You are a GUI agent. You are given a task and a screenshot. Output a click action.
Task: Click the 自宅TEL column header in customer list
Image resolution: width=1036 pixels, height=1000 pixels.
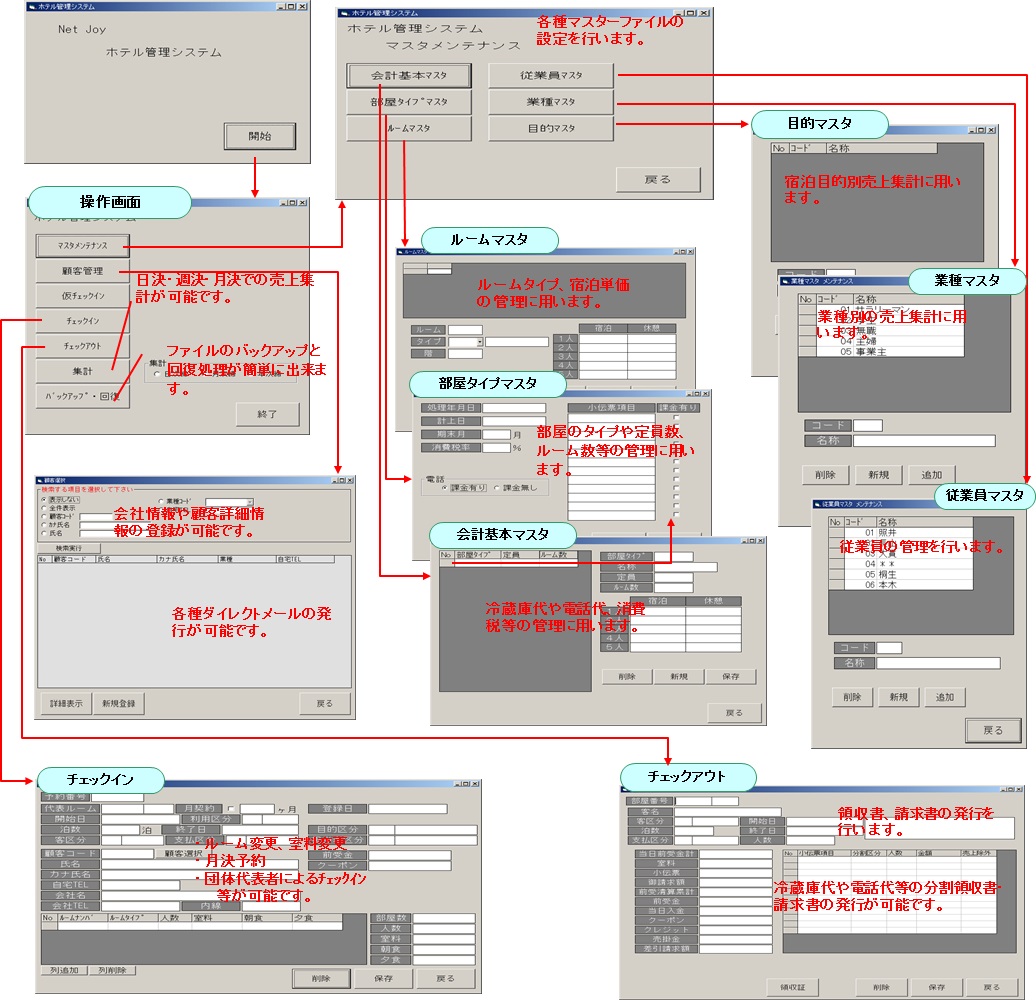tap(305, 559)
